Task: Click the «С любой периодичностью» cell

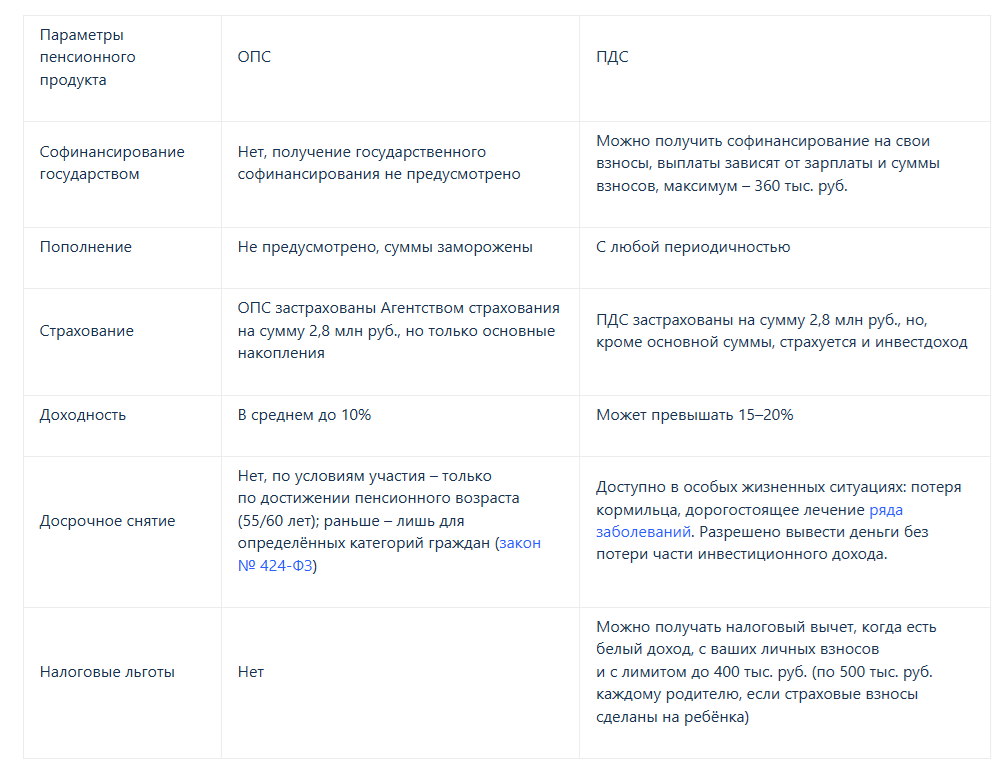Action: point(693,247)
